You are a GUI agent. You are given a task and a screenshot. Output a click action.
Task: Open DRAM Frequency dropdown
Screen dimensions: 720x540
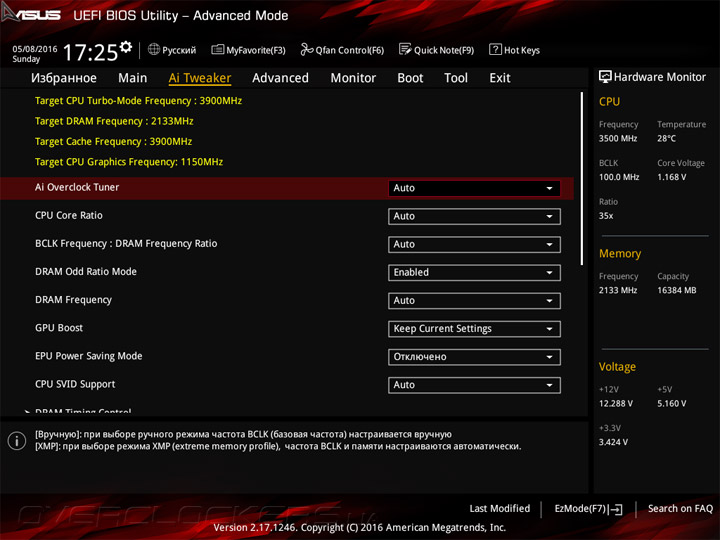(474, 301)
